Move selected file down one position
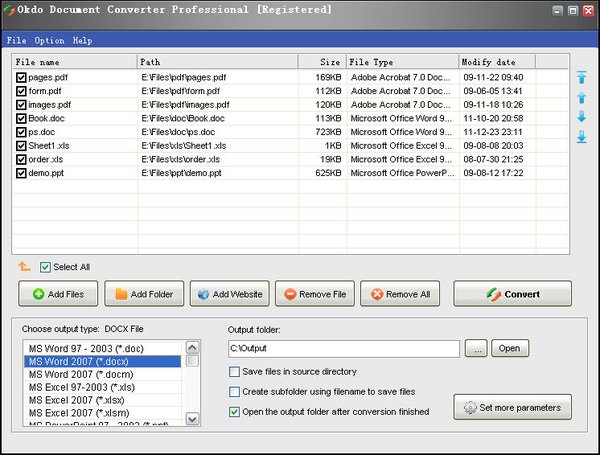This screenshot has width=600, height=455. 581,117
